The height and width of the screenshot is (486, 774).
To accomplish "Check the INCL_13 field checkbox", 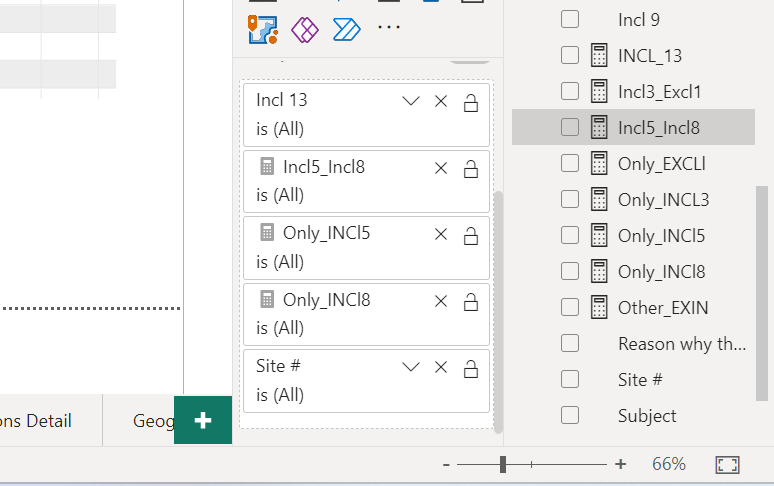I will 570,55.
